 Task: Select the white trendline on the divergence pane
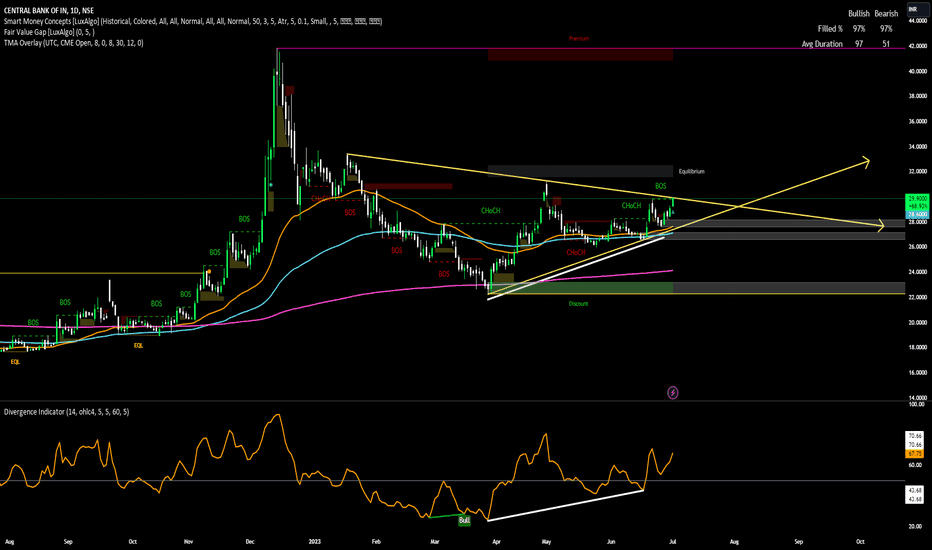tap(565, 505)
